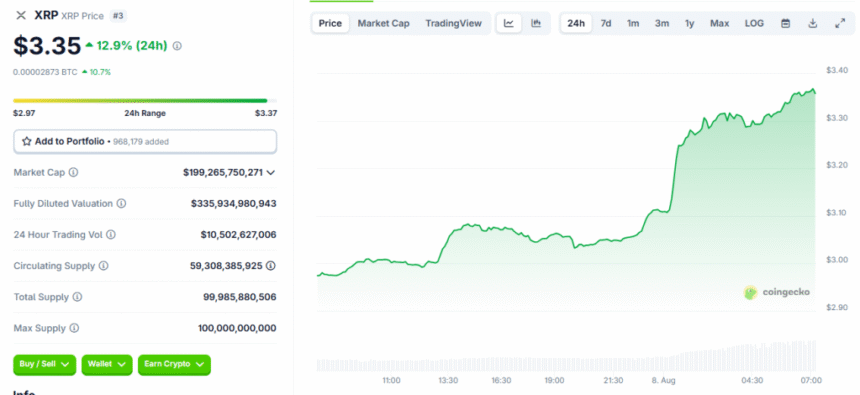The image size is (860, 395).
Task: Switch to line chart view icon
Action: point(509,24)
